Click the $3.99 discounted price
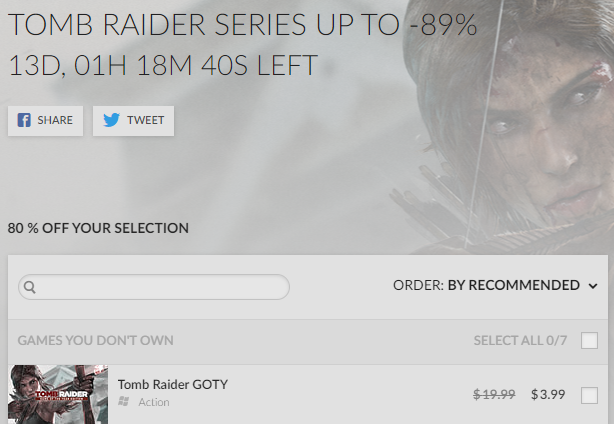Image resolution: width=614 pixels, height=424 pixels. [x=548, y=394]
